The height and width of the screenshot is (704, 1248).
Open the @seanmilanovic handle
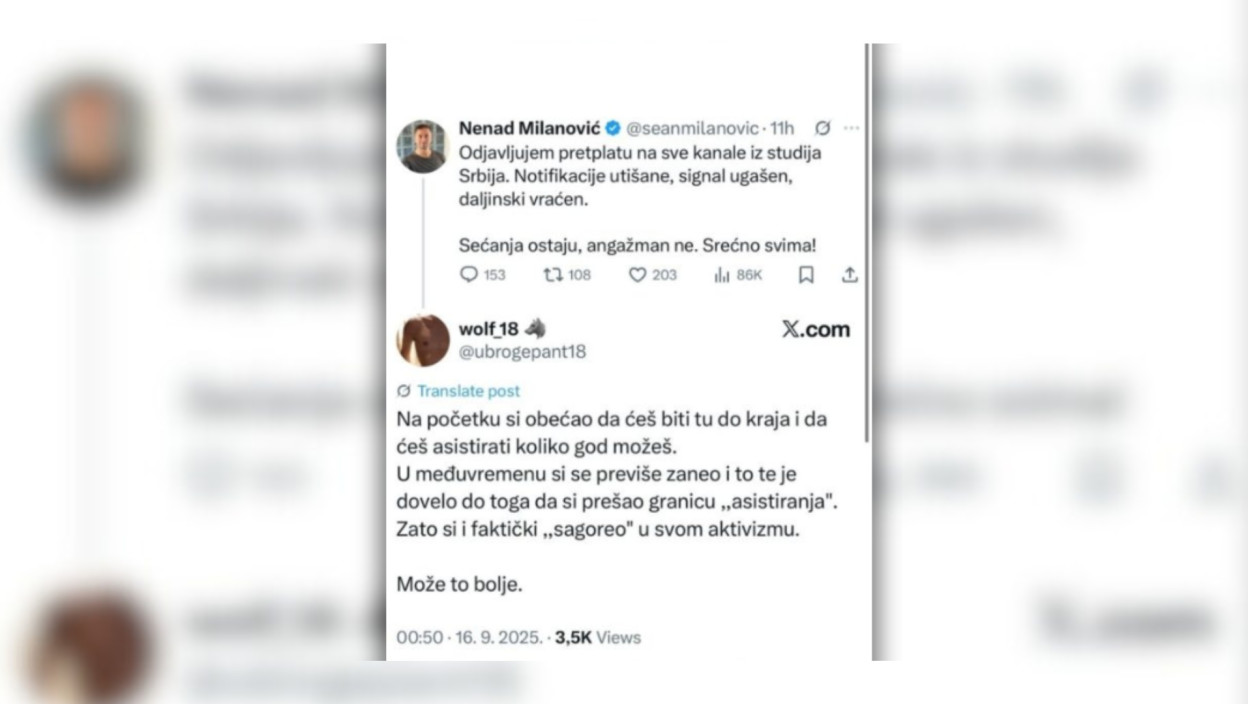[x=693, y=128]
